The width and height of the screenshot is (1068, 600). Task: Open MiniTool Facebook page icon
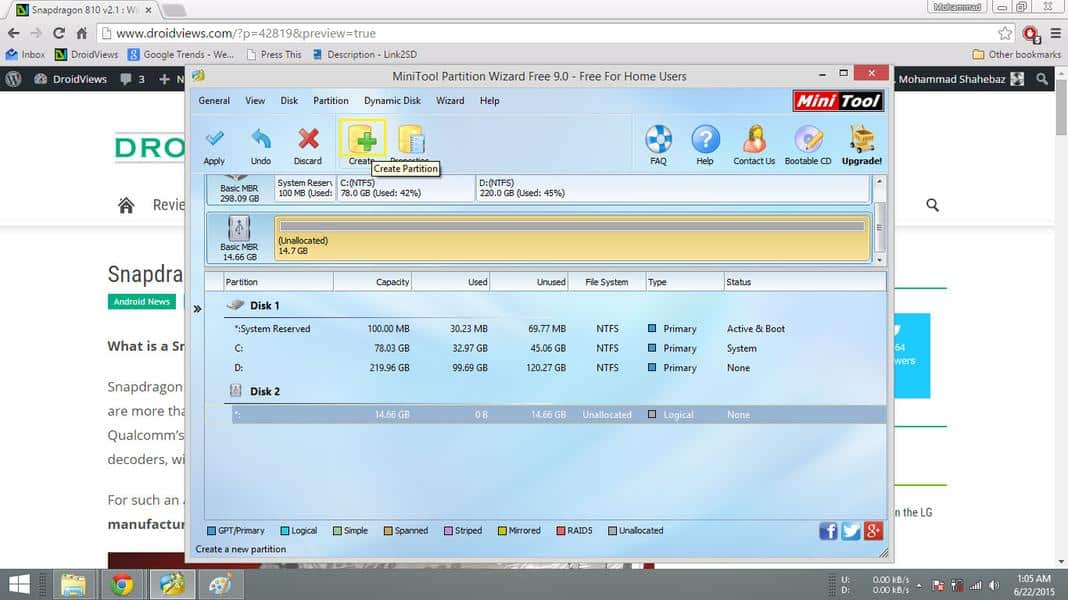pyautogui.click(x=828, y=531)
